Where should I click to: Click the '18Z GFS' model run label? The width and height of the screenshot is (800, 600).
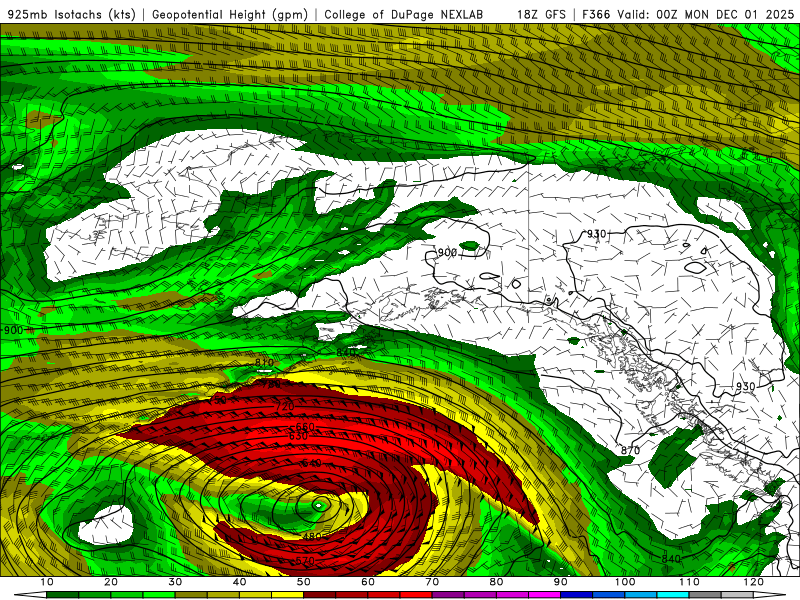pos(541,14)
